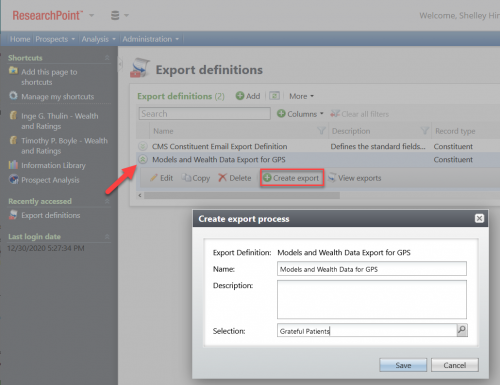Open the Columns dropdown
Screen dimensions: 500x385
point(300,114)
